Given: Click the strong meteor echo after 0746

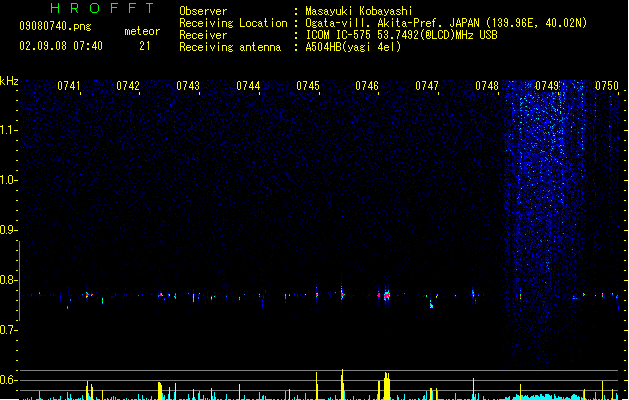Looking at the screenshot, I should click(386, 296).
